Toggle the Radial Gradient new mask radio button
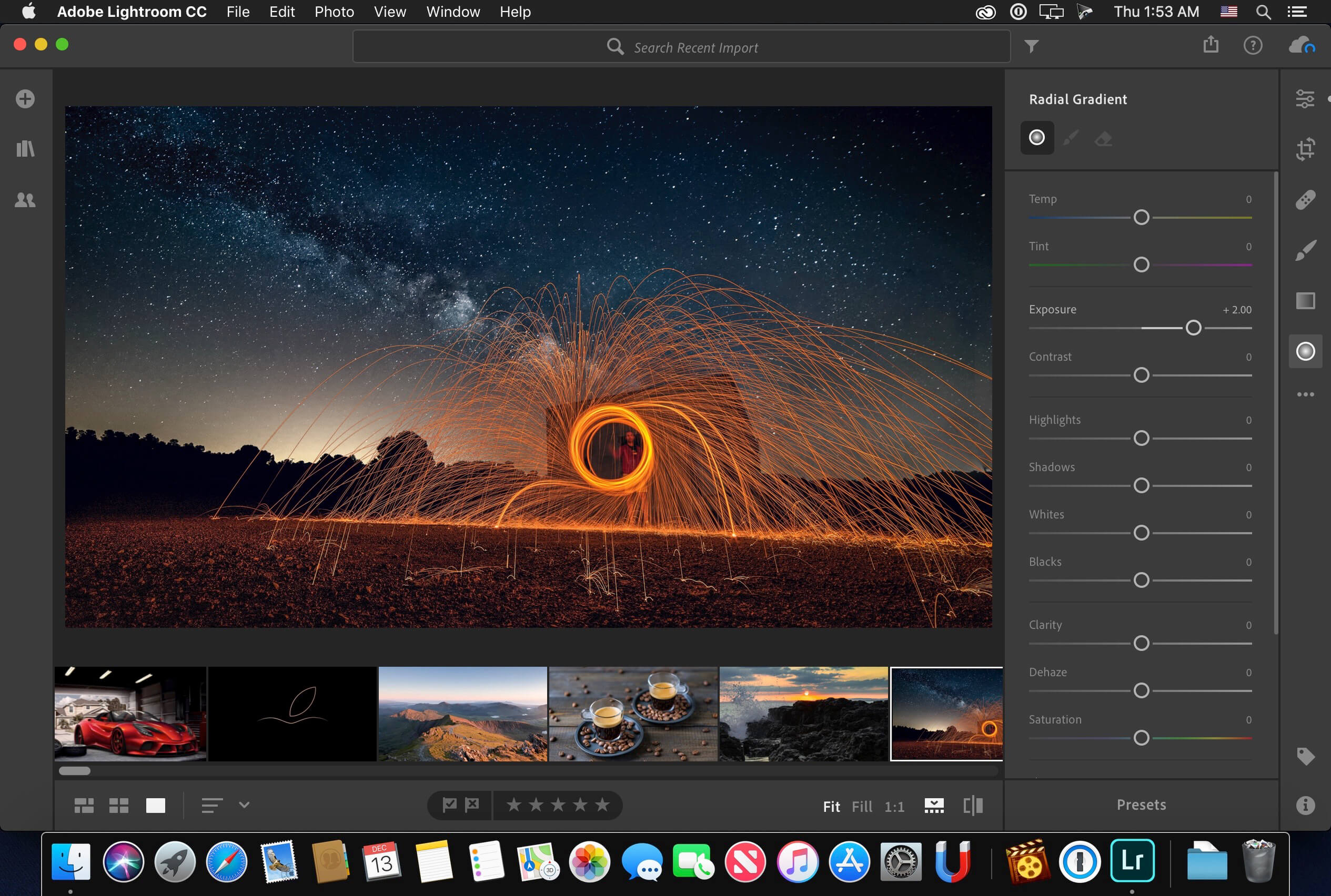The width and height of the screenshot is (1331, 896). click(1037, 137)
